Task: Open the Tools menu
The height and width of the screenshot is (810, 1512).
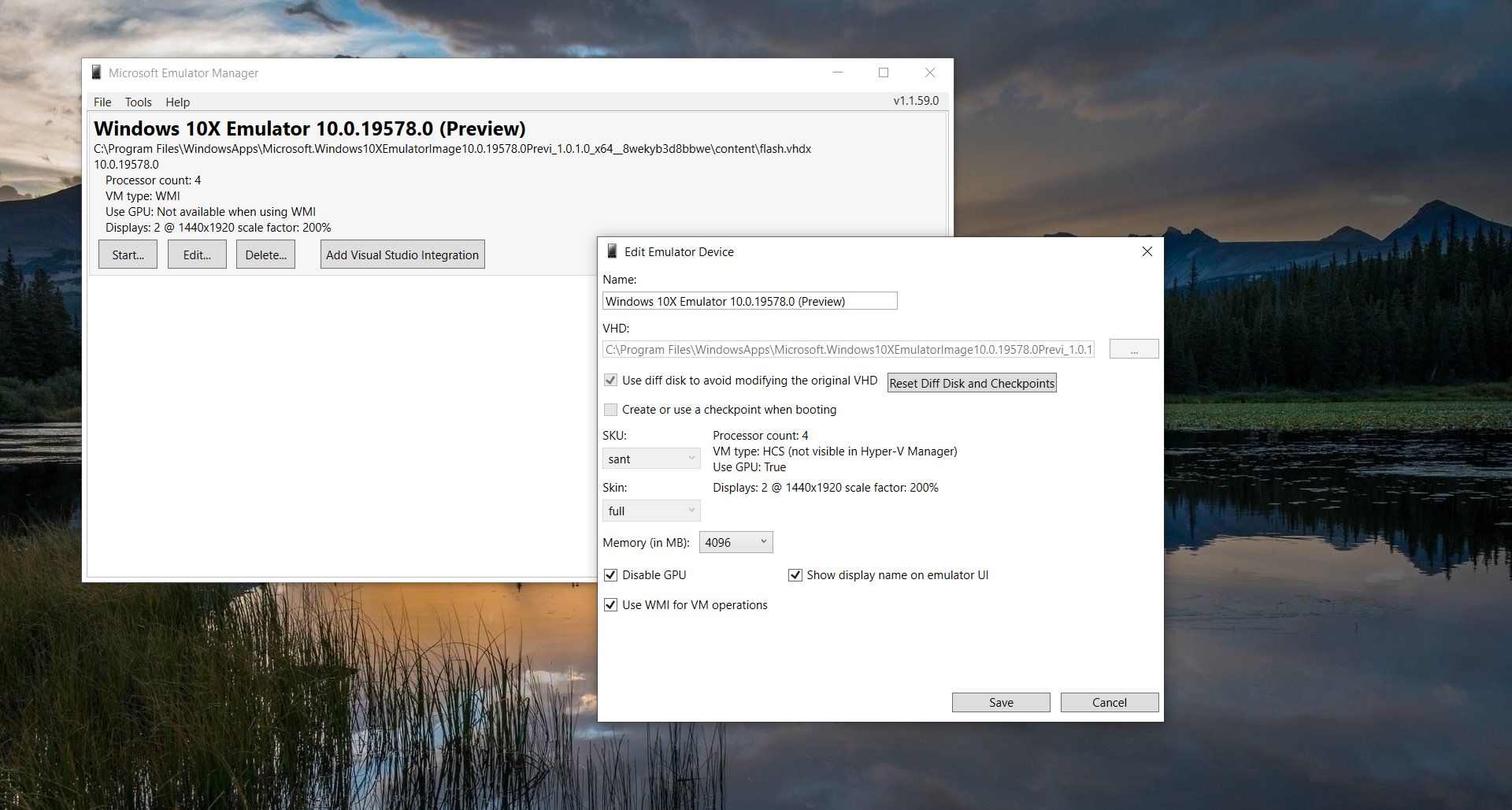Action: pyautogui.click(x=138, y=102)
